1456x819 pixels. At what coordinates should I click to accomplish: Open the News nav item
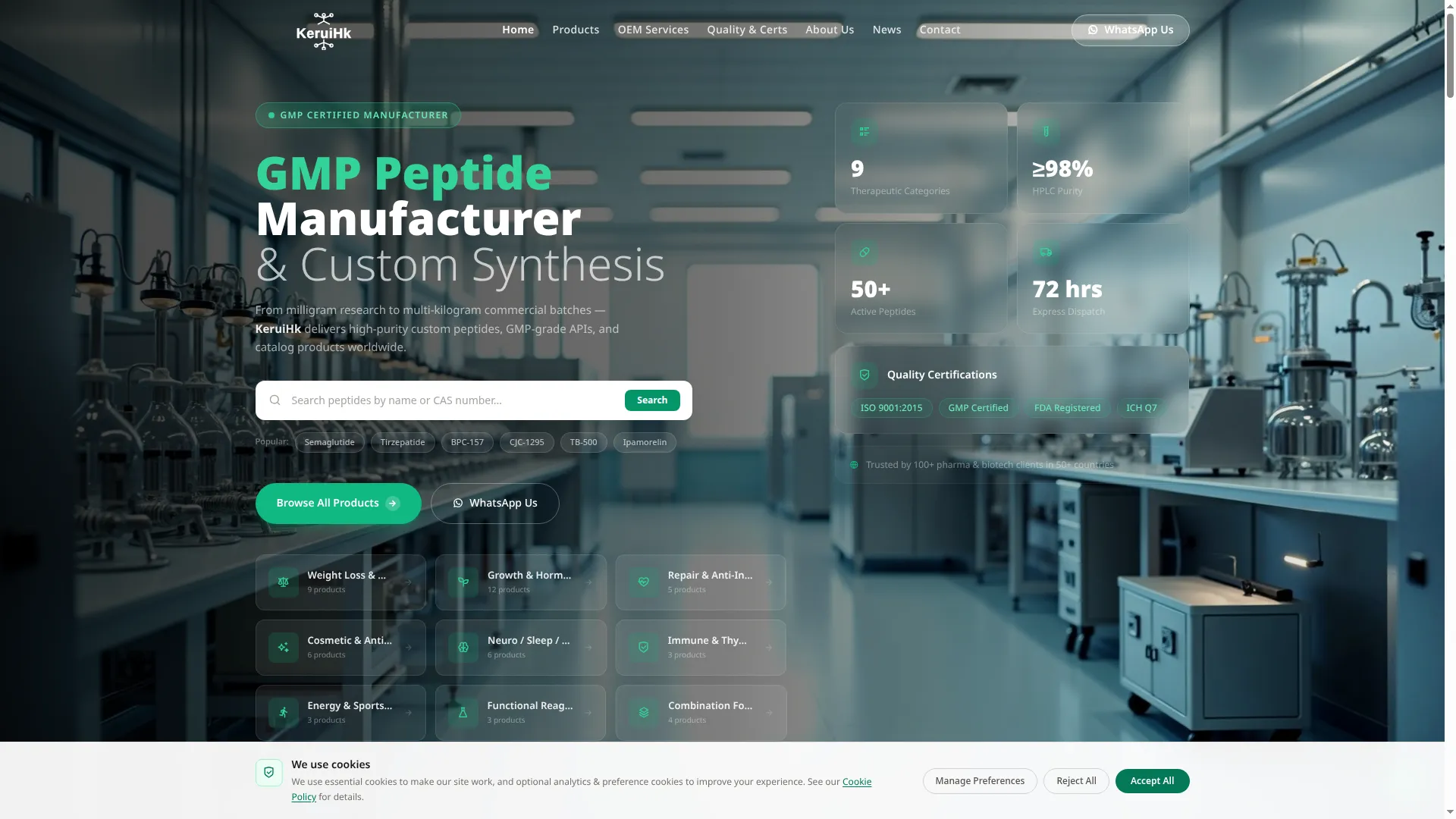coord(886,30)
